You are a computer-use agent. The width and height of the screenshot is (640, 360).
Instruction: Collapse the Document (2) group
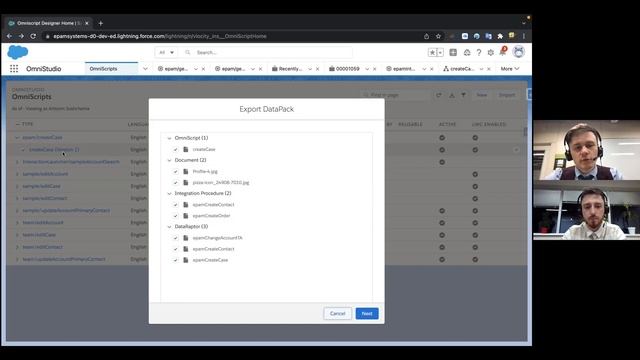click(169, 160)
